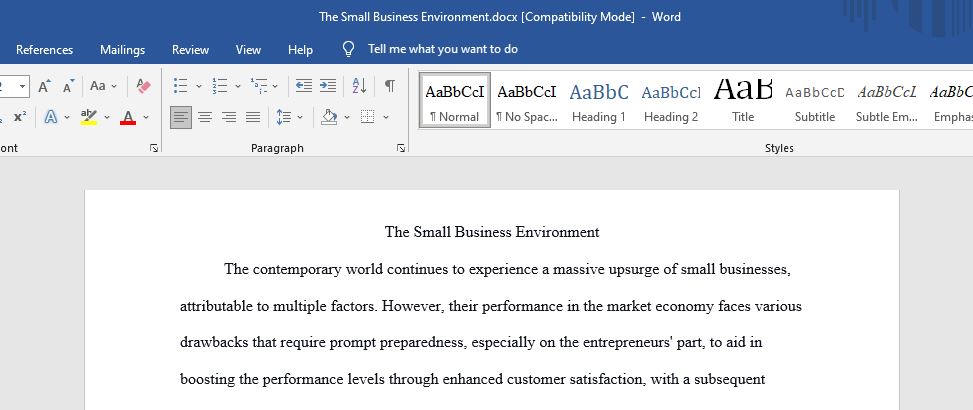Image resolution: width=973 pixels, height=410 pixels.
Task: Expand font color dropdown arrow
Action: click(x=146, y=117)
